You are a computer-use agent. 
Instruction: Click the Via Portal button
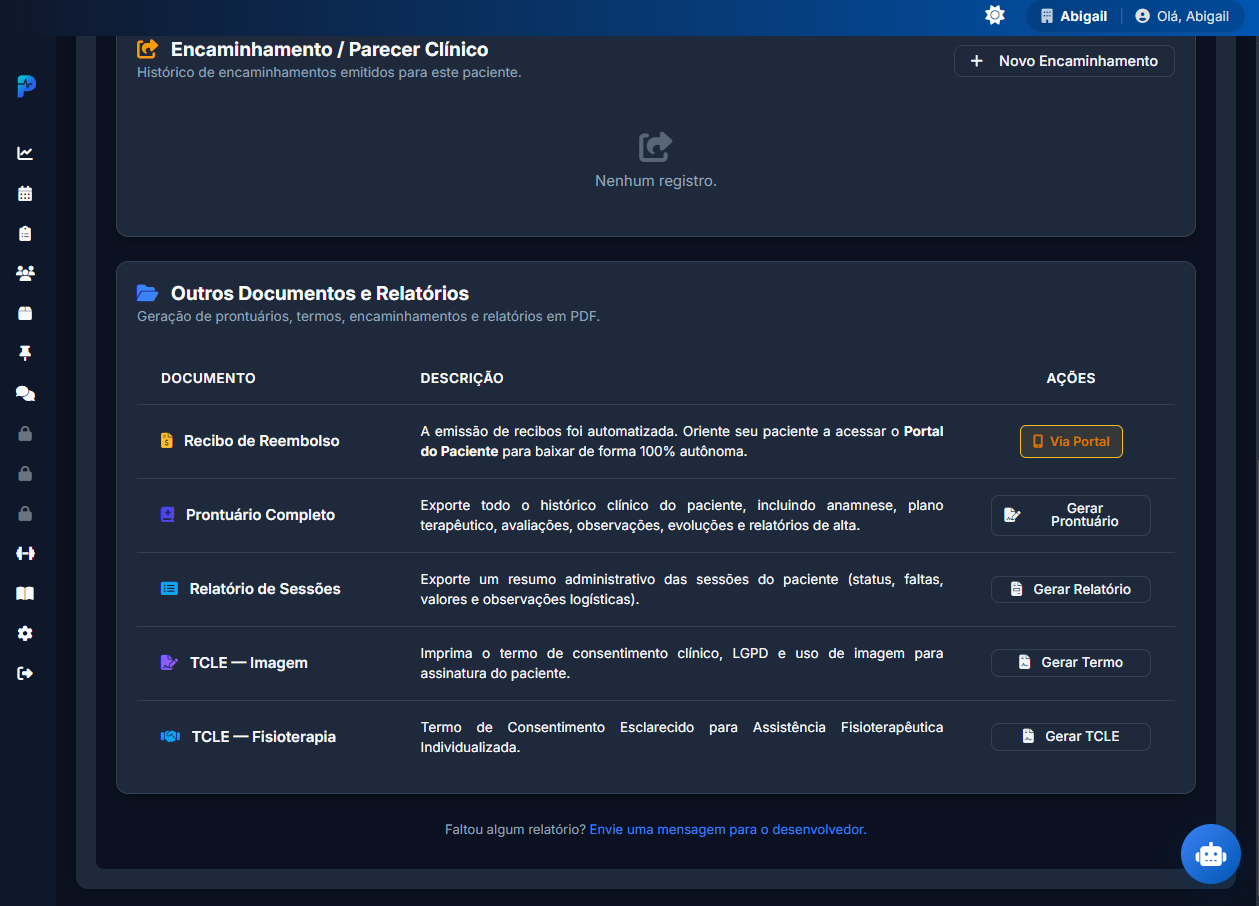(1071, 441)
